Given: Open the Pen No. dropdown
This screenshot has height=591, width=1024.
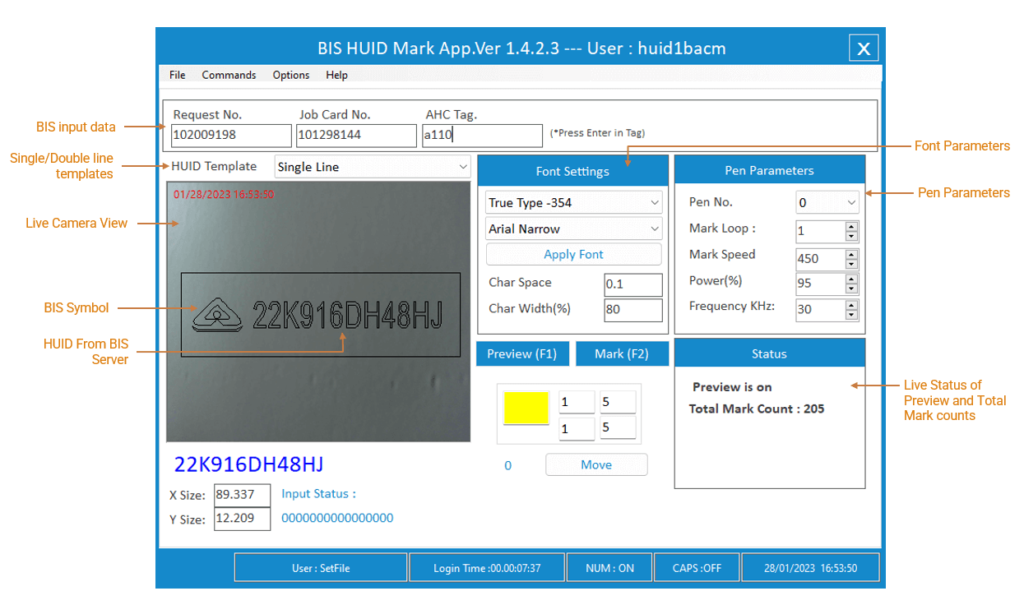Looking at the screenshot, I should pos(826,202).
